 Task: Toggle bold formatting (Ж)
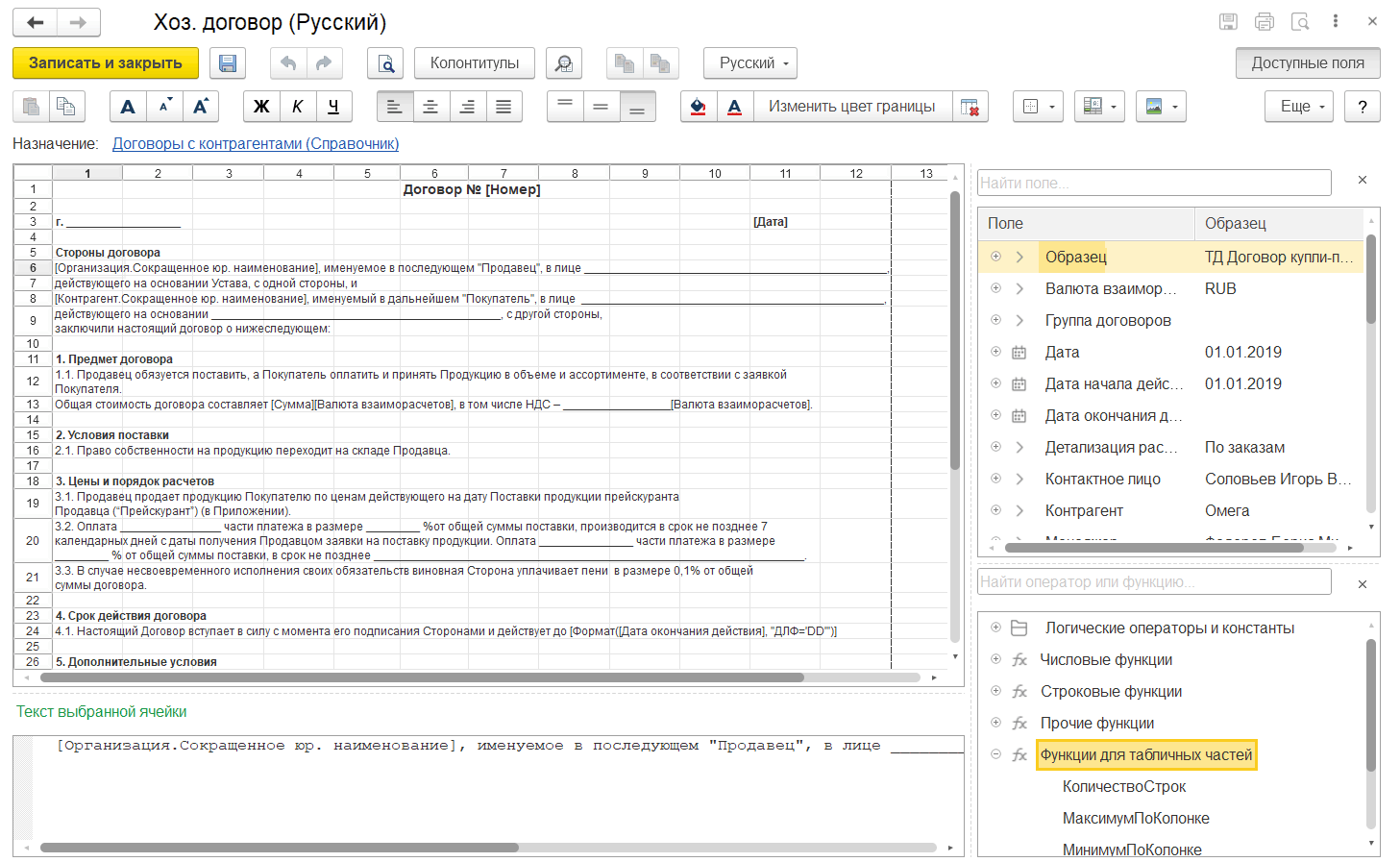click(x=261, y=107)
